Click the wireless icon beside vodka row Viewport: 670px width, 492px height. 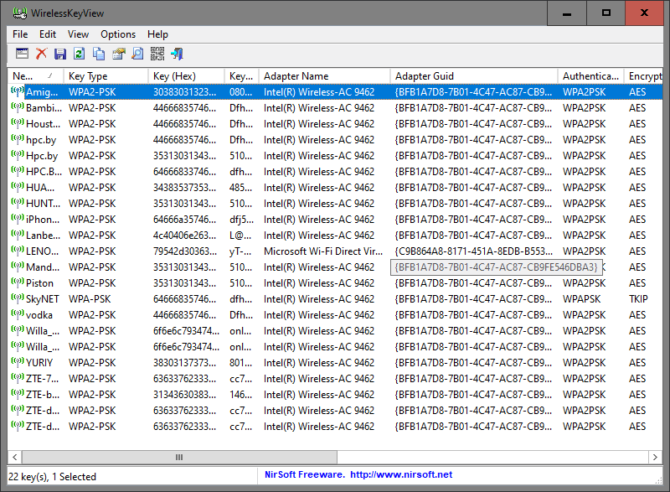pyautogui.click(x=18, y=315)
